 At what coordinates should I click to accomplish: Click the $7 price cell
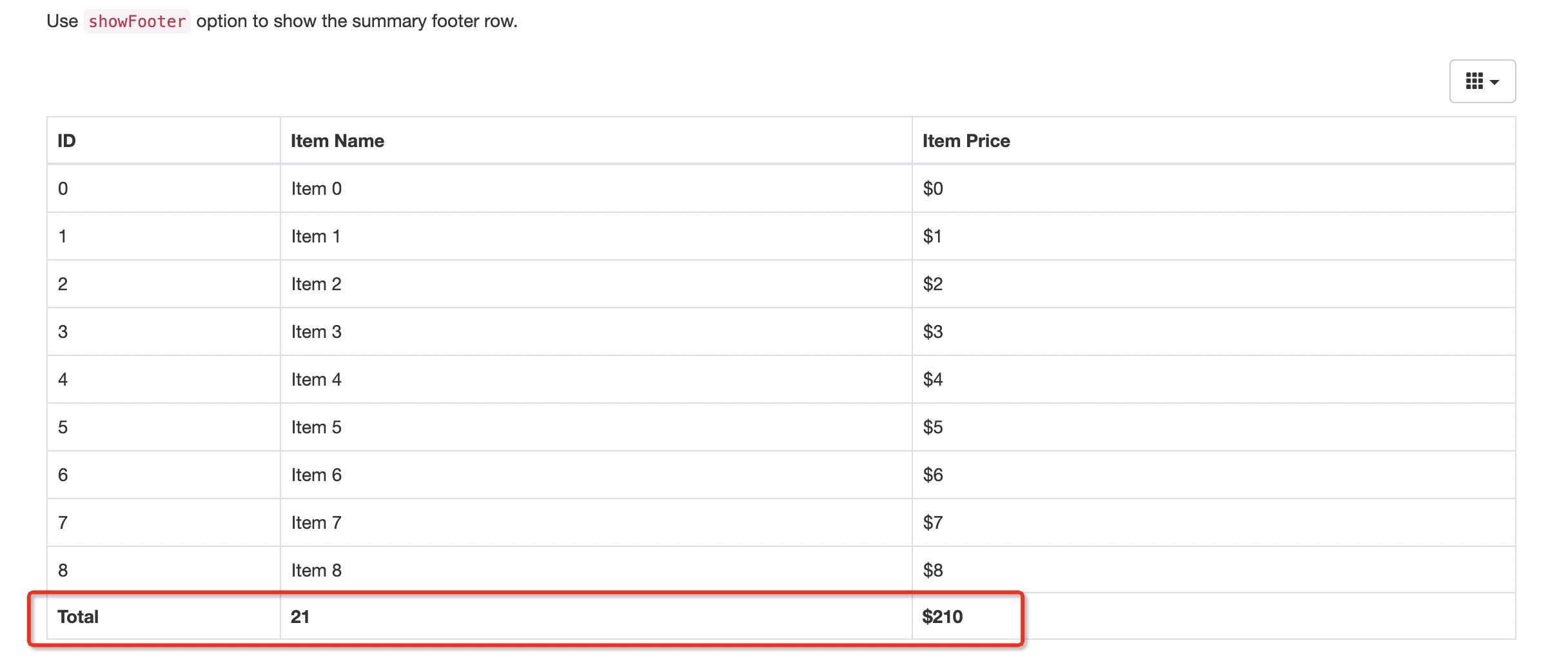click(x=1214, y=522)
